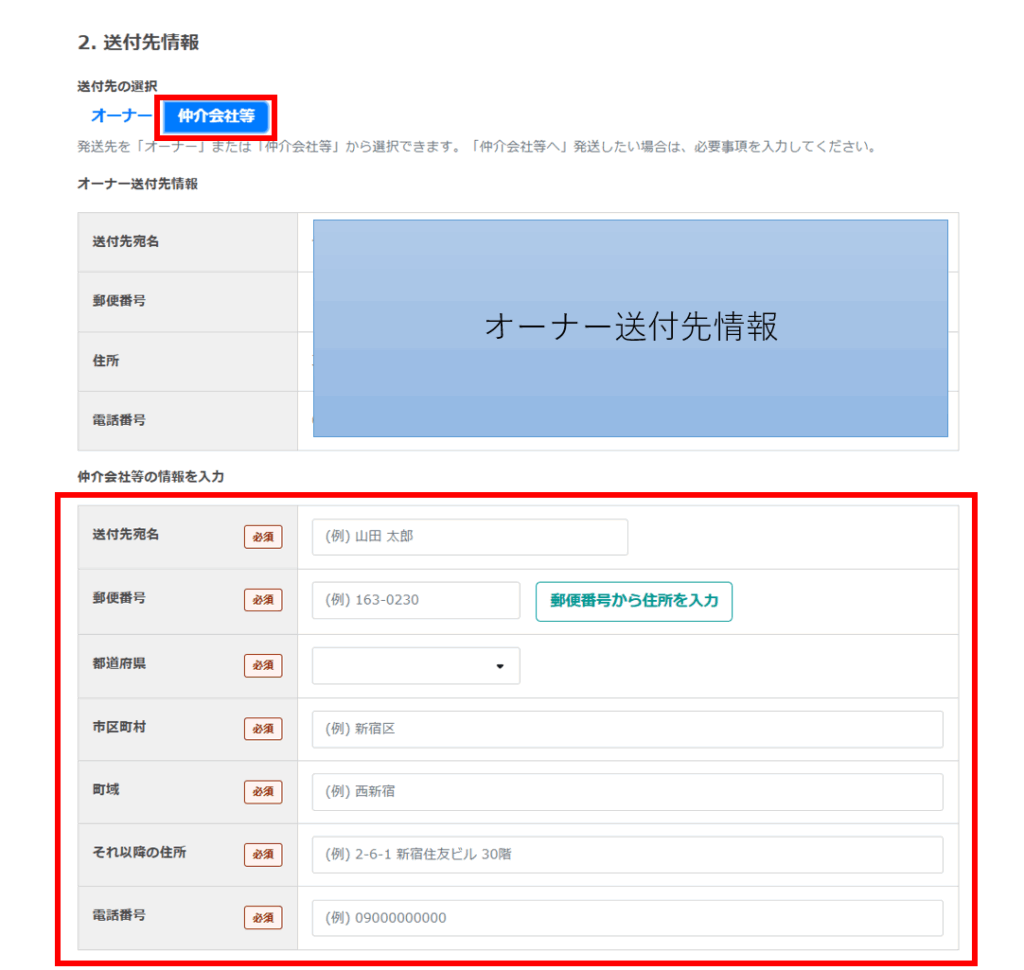
Task: Open the 都道府県 dropdown
Action: [x=416, y=666]
